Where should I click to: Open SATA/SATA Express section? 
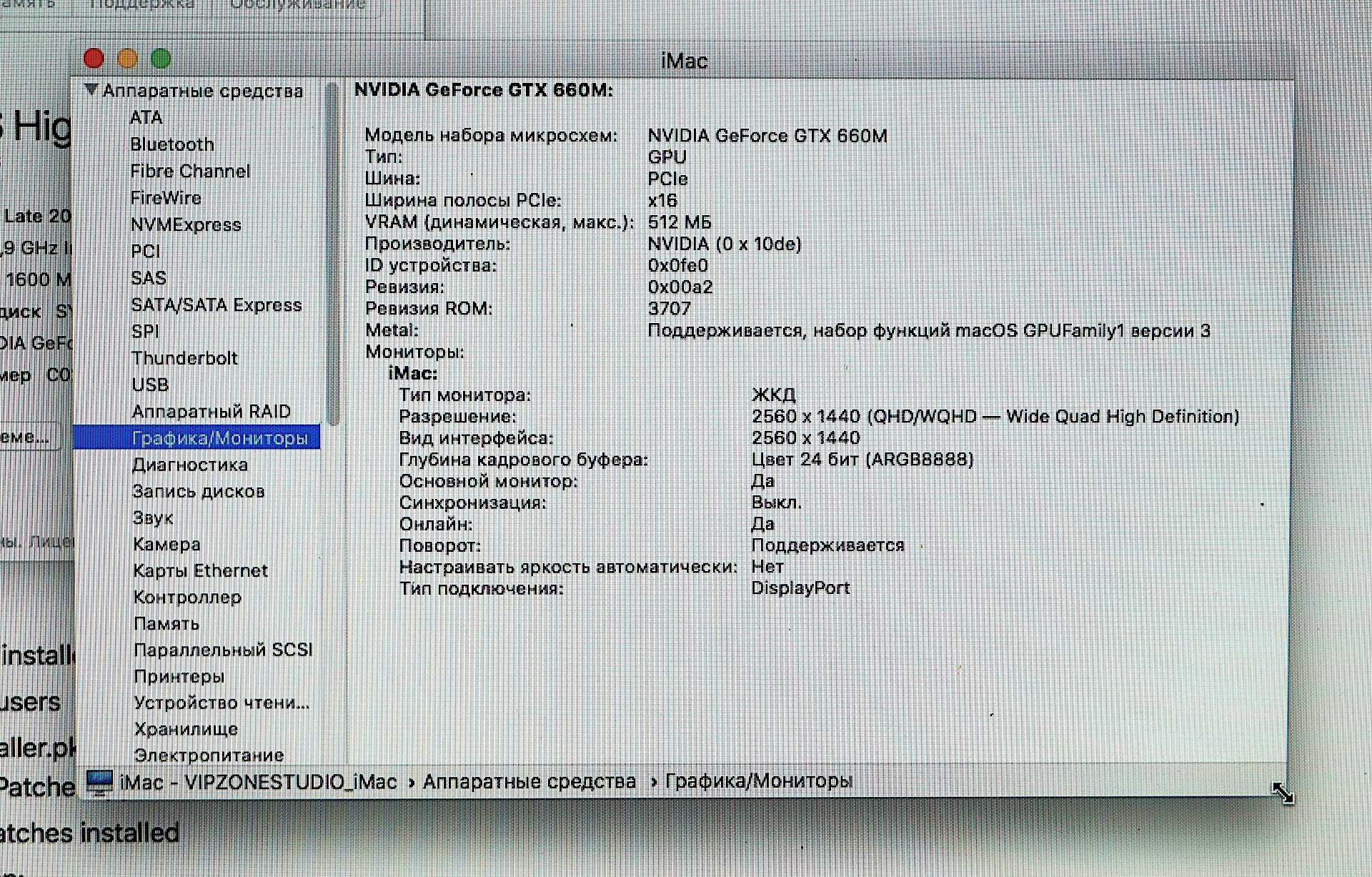(x=217, y=305)
